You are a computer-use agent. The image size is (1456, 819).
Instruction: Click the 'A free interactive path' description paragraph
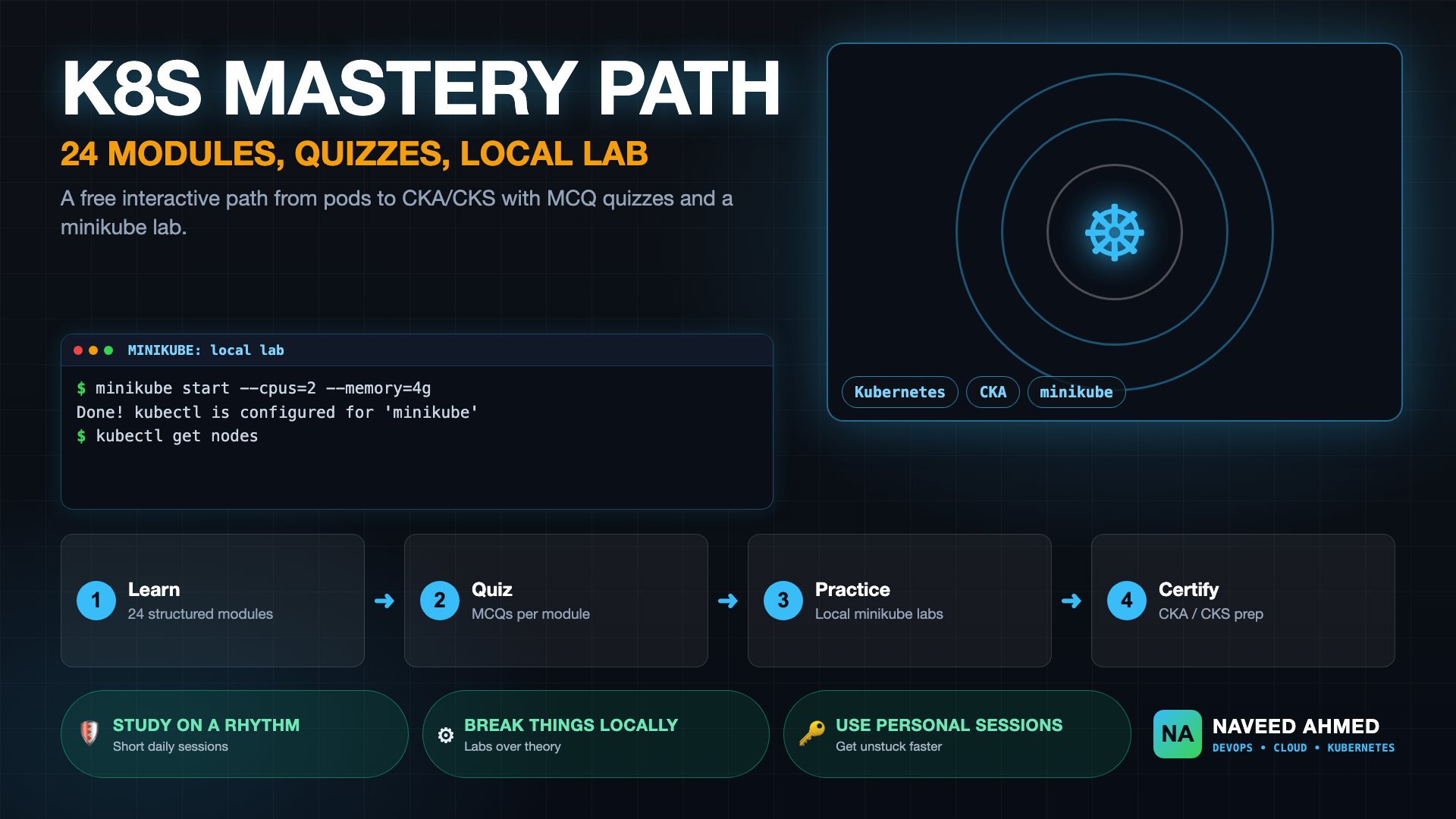tap(397, 212)
